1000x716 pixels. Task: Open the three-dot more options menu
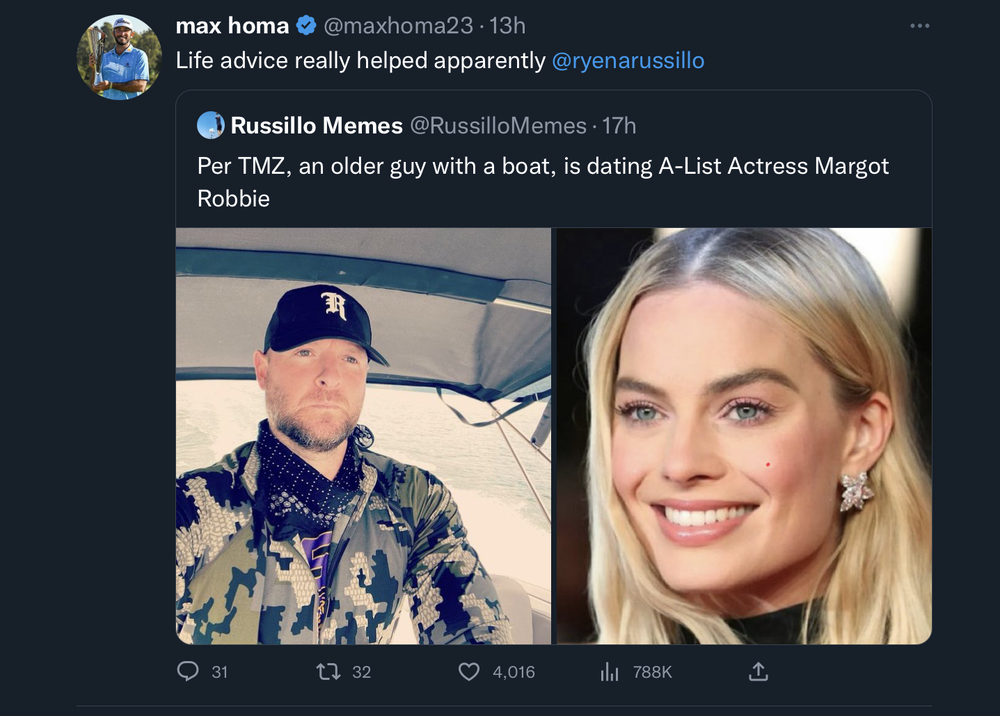(x=920, y=26)
